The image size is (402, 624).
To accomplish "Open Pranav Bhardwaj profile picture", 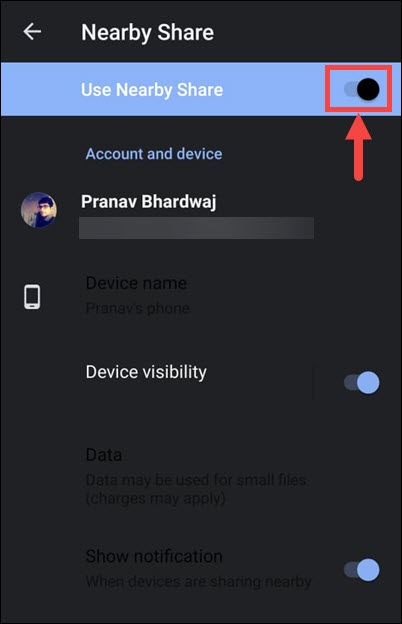I will [39, 210].
